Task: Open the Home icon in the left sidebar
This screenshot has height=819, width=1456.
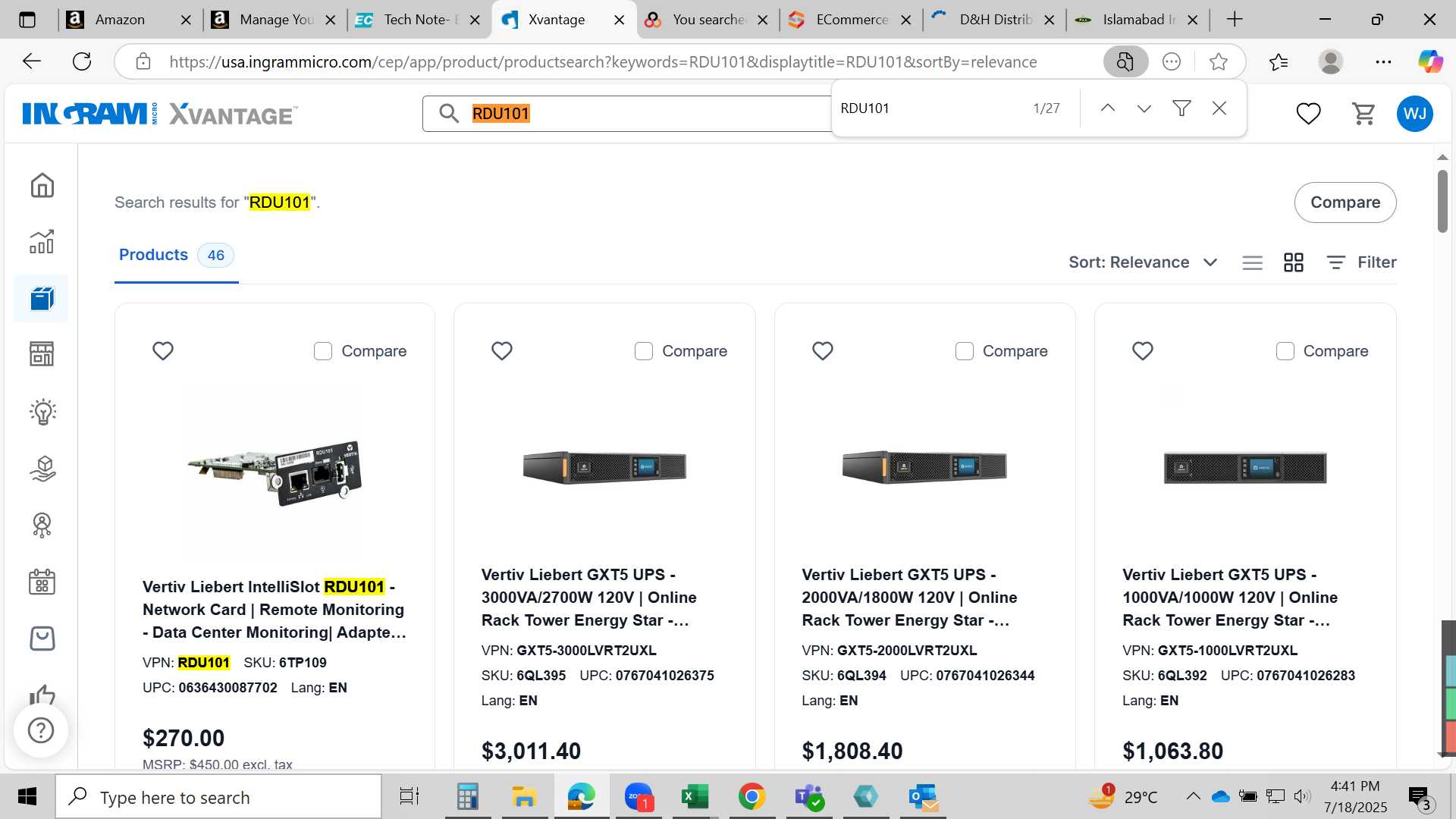Action: [42, 185]
